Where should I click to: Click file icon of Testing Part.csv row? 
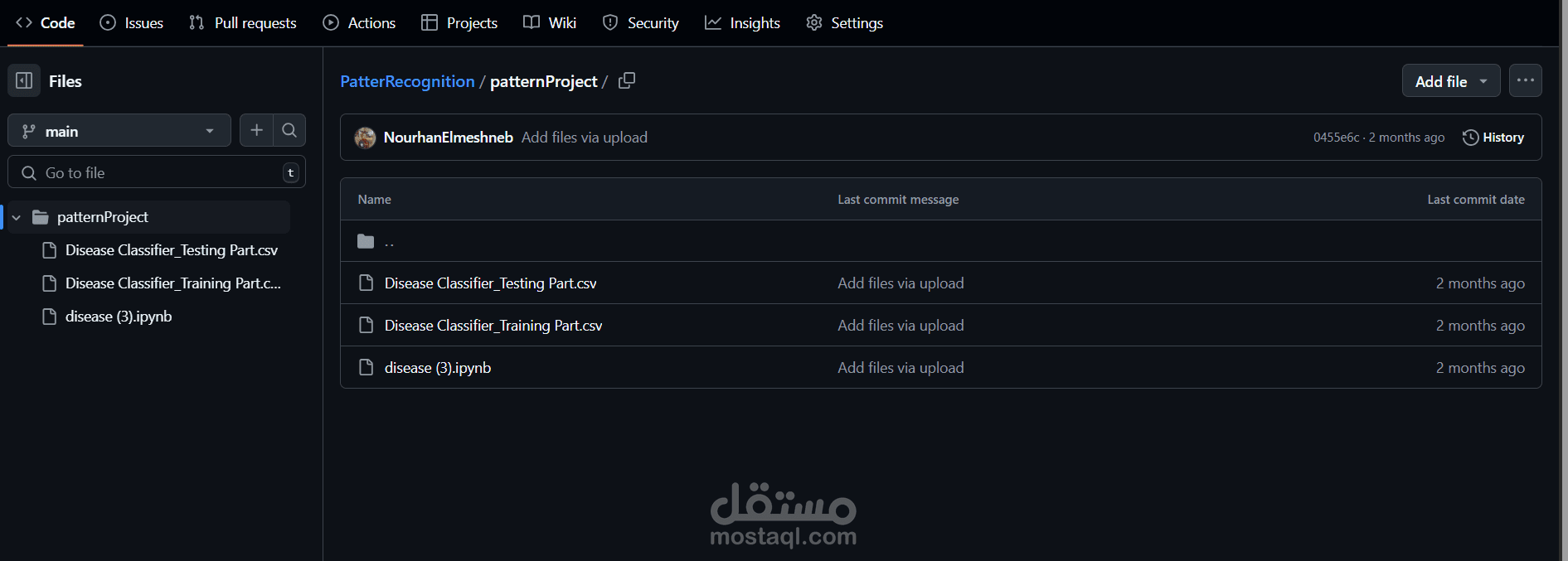366,283
